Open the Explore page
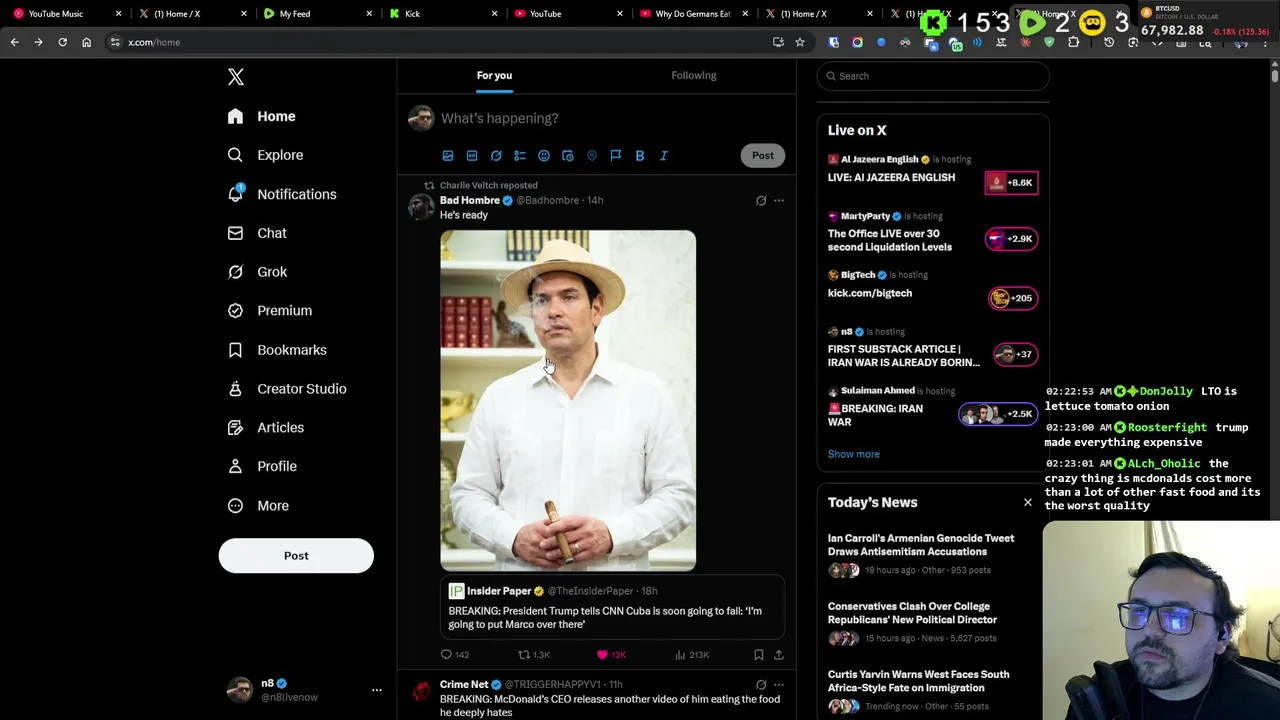This screenshot has width=1280, height=720. [265, 155]
